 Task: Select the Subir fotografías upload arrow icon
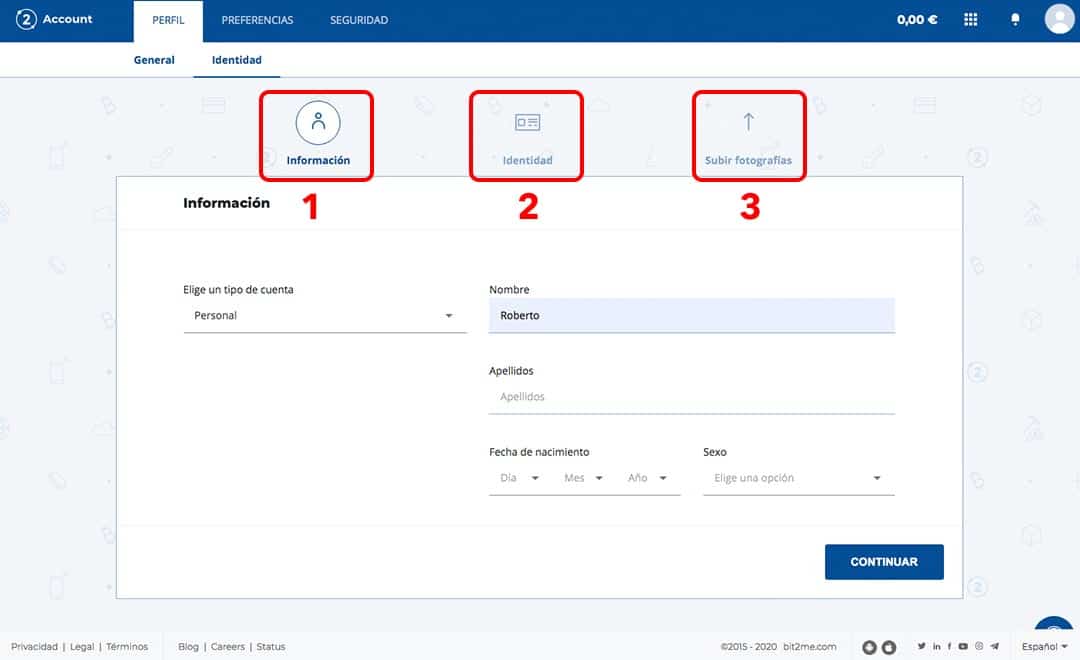[x=749, y=122]
